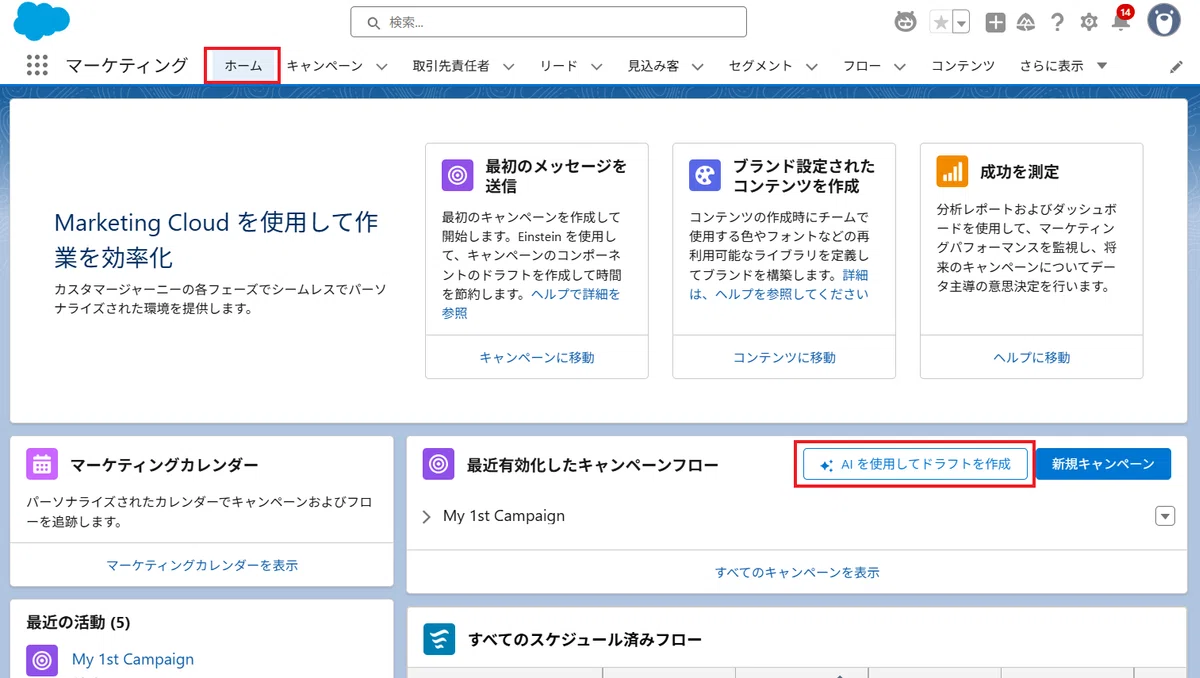Expand the リード tab chevron

pos(596,67)
